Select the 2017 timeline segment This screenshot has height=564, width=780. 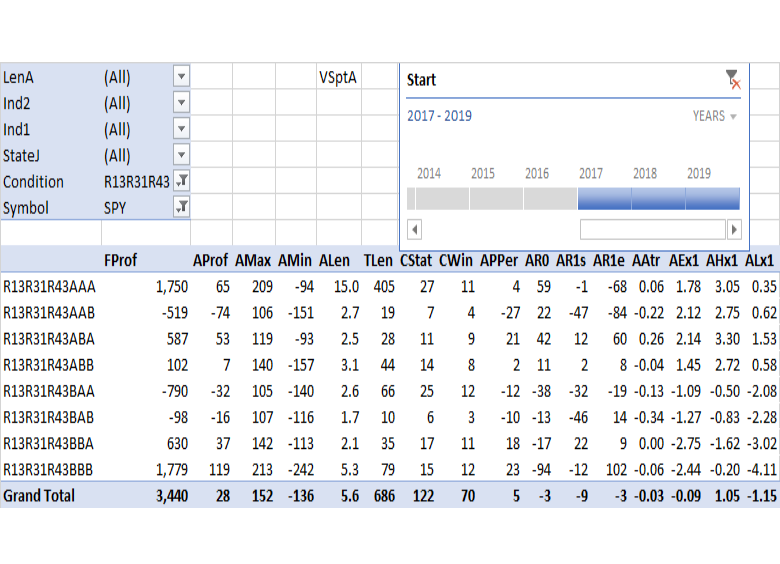tap(604, 198)
